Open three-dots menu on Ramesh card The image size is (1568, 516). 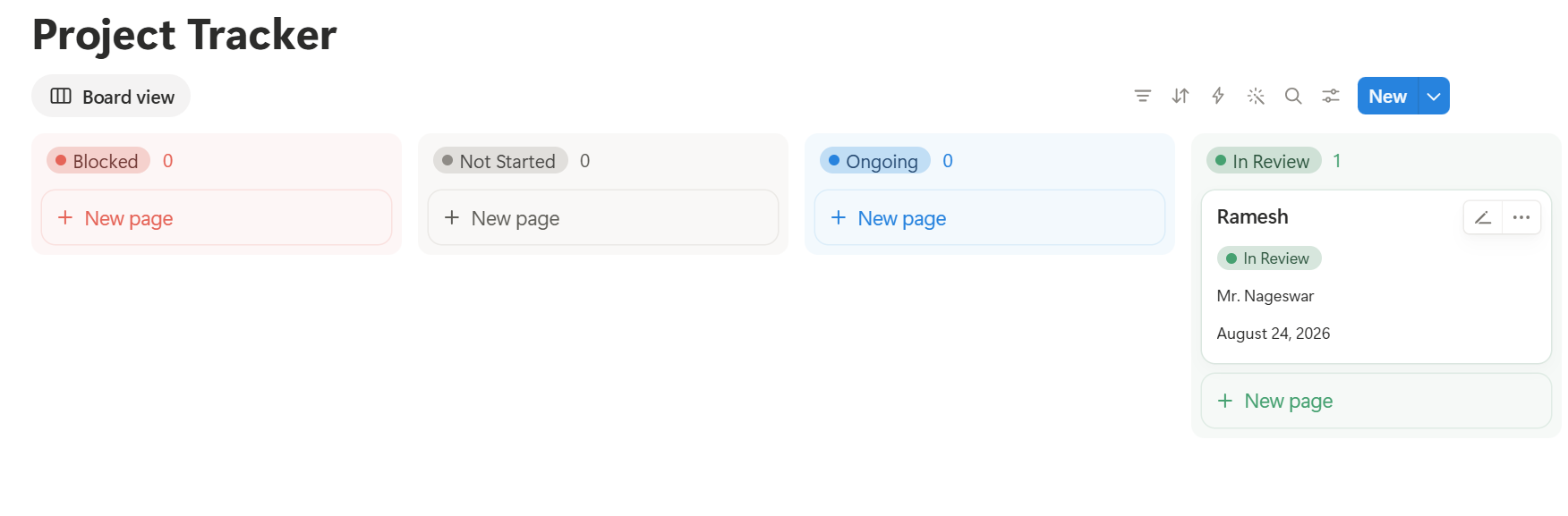(1521, 217)
